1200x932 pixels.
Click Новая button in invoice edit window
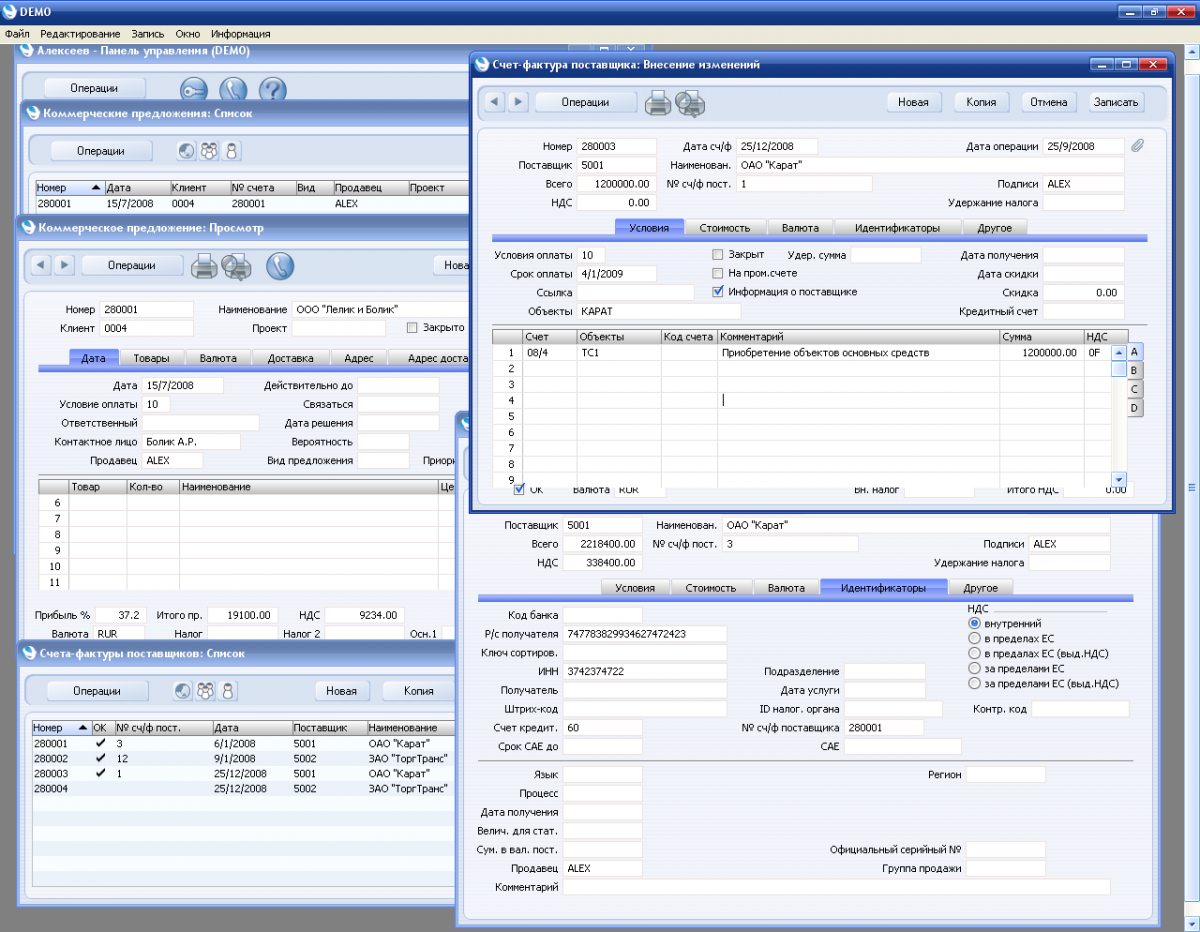pyautogui.click(x=913, y=102)
